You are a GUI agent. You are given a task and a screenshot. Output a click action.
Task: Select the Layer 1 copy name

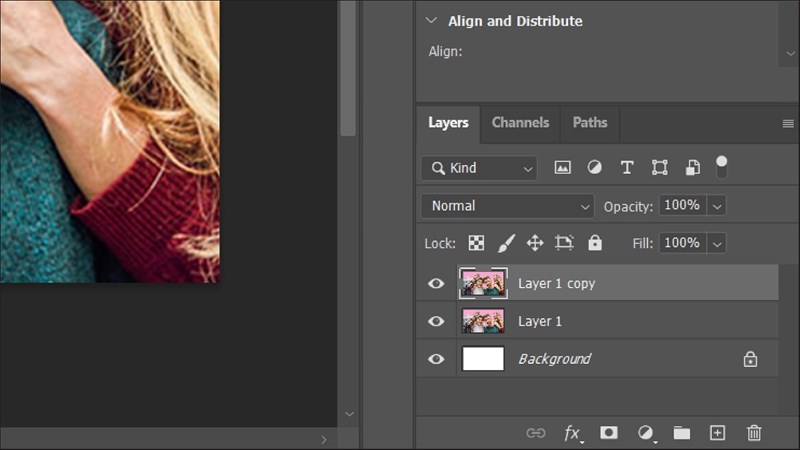point(557,284)
